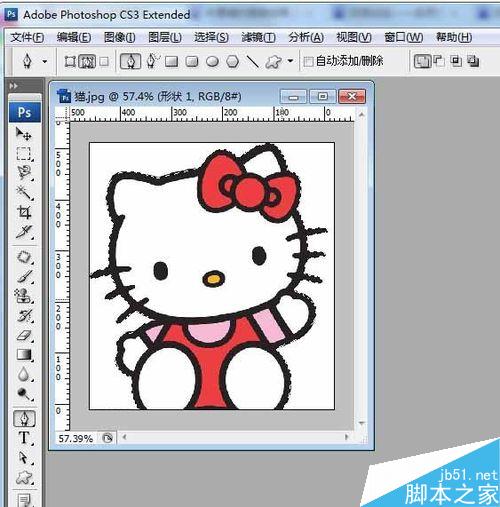Viewport: 500px width, 507px height.
Task: Open the 选择(S) menu
Action: point(211,37)
